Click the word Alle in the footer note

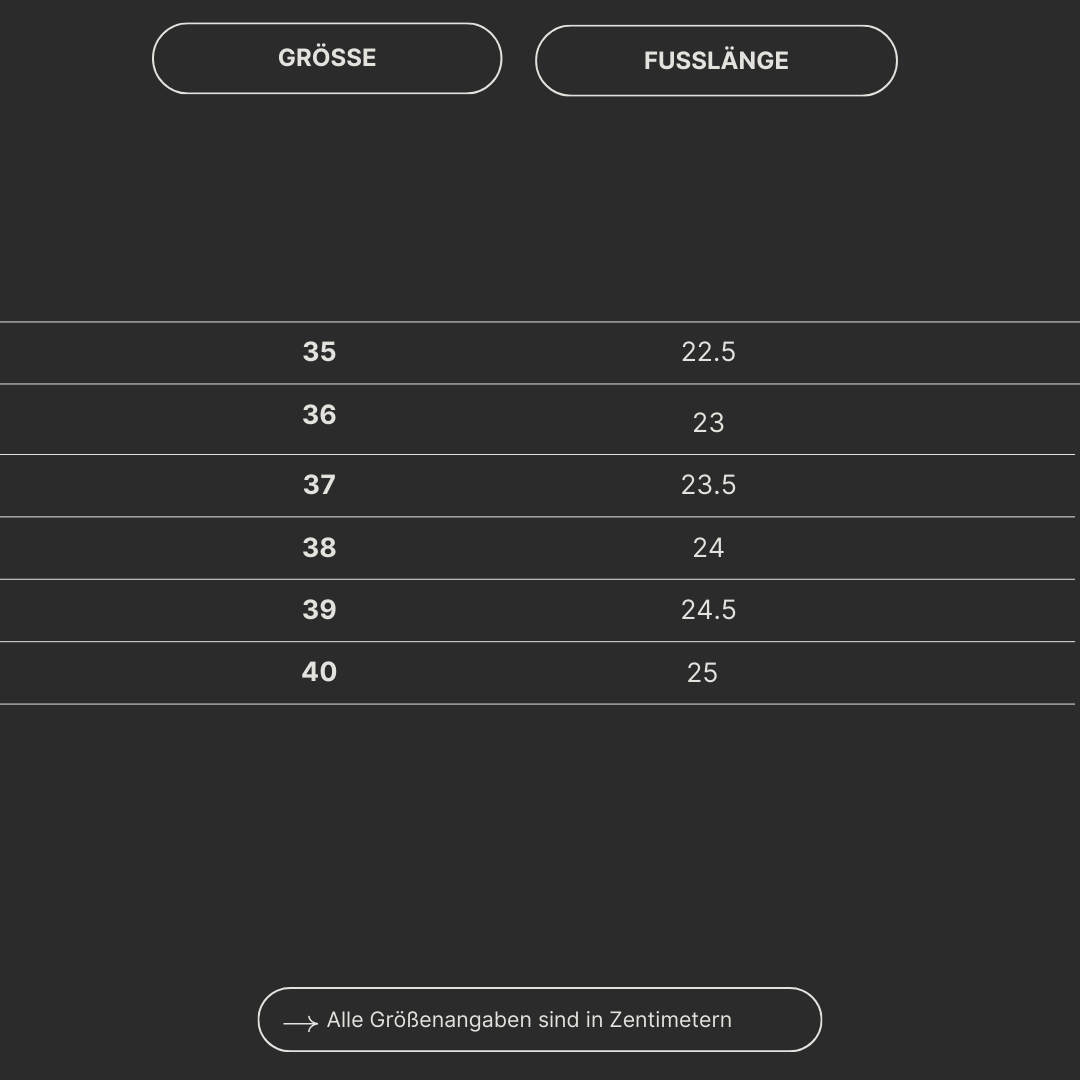click(345, 1020)
